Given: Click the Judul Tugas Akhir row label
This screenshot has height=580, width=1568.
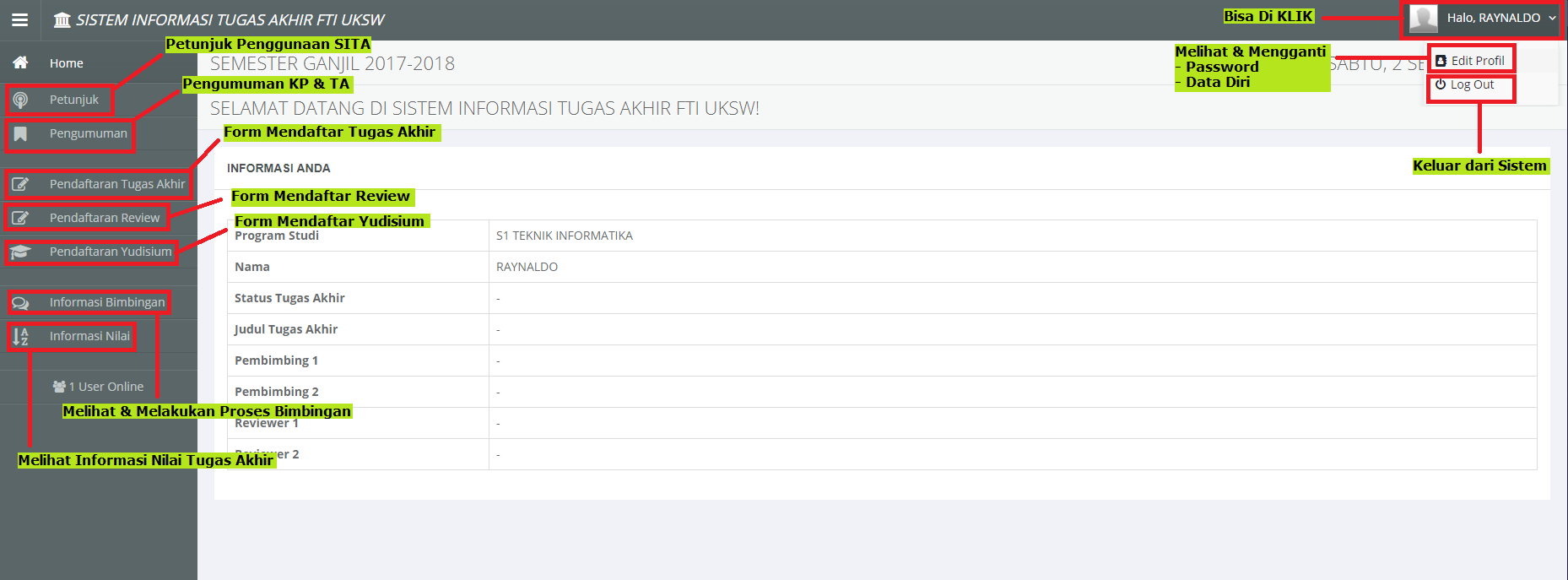Looking at the screenshot, I should pos(286,329).
